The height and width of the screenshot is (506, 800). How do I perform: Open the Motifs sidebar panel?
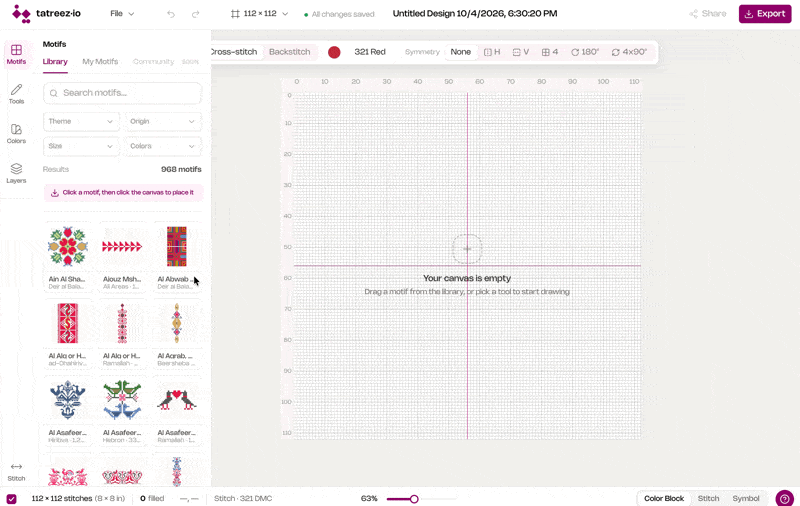(x=16, y=55)
